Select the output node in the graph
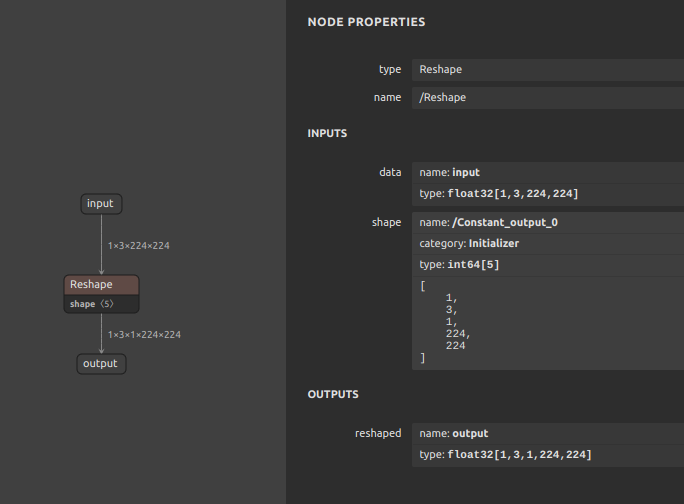This screenshot has width=684, height=504. (101, 363)
